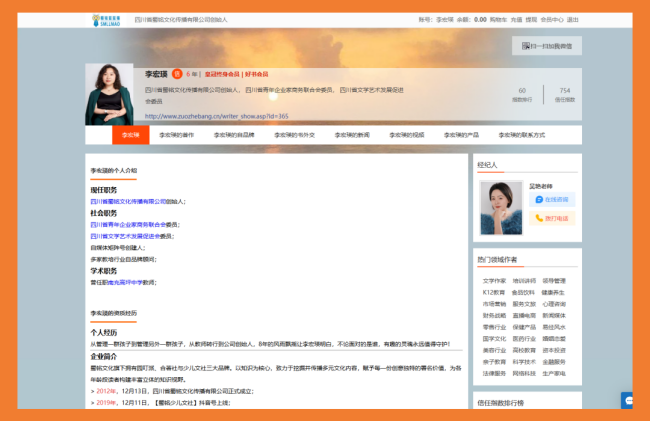Viewport: 650px width, 421px height.
Task: Click the phone icon on 拨打电话
Action: (537, 217)
